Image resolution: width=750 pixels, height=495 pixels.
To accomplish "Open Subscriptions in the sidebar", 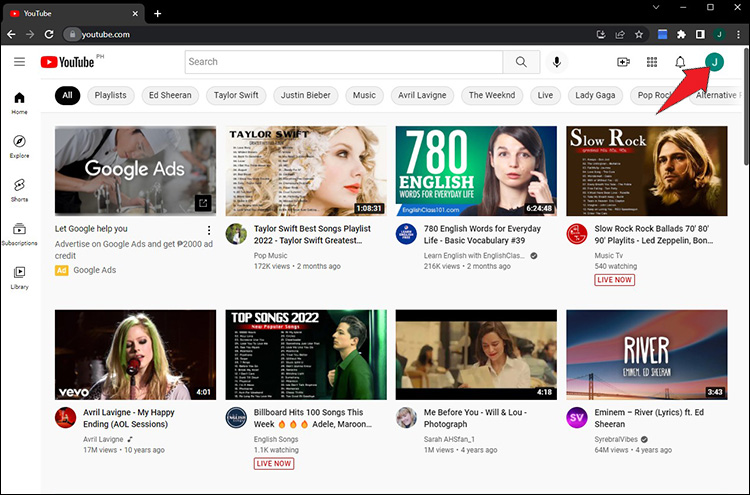I will (19, 234).
